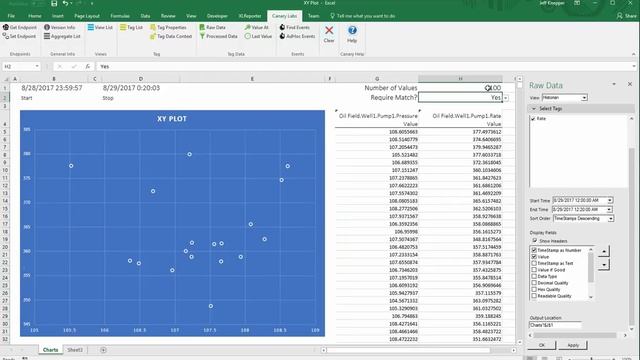Check Value if Good
The width and height of the screenshot is (640, 360).
pos(534,270)
